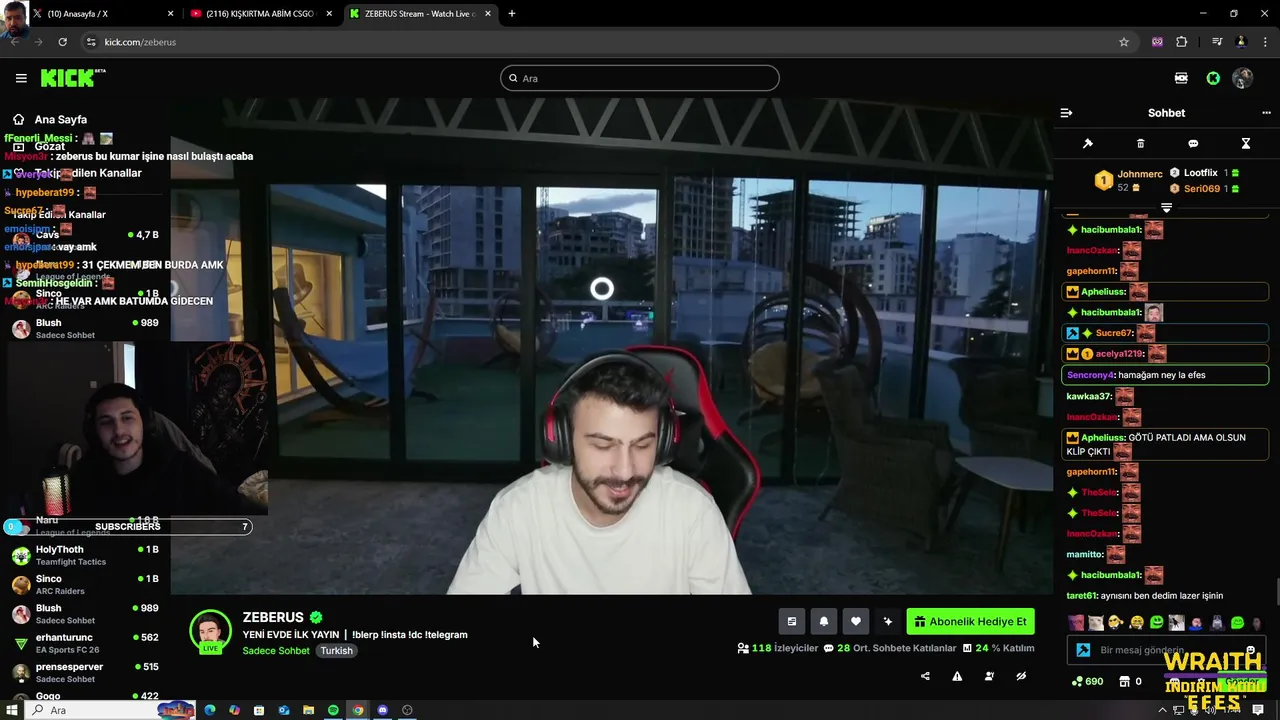Select the ZEBERUS Stream browser tab
The image size is (1280, 720).
[420, 14]
